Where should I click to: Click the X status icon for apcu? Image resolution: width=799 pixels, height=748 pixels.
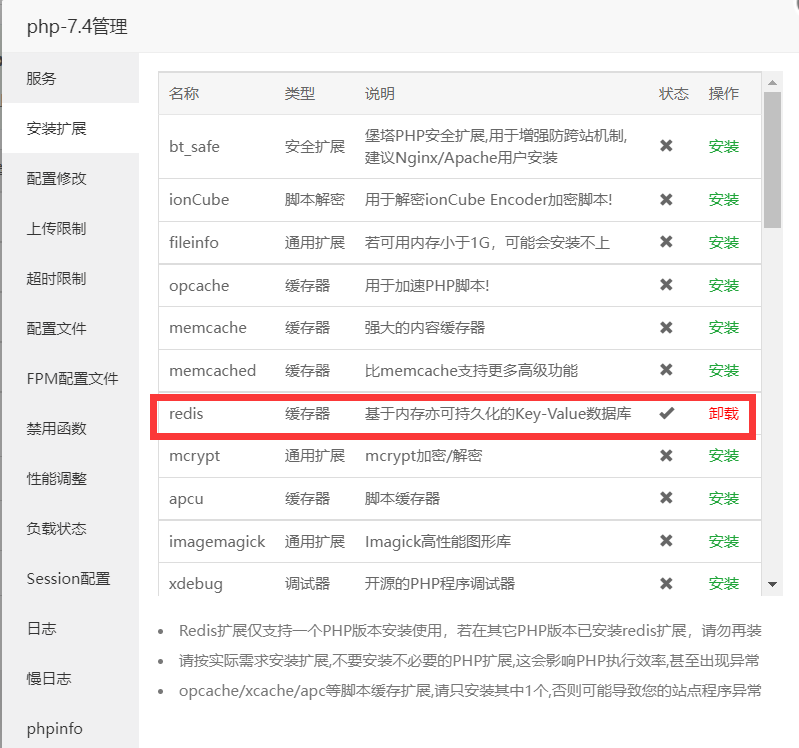(666, 498)
